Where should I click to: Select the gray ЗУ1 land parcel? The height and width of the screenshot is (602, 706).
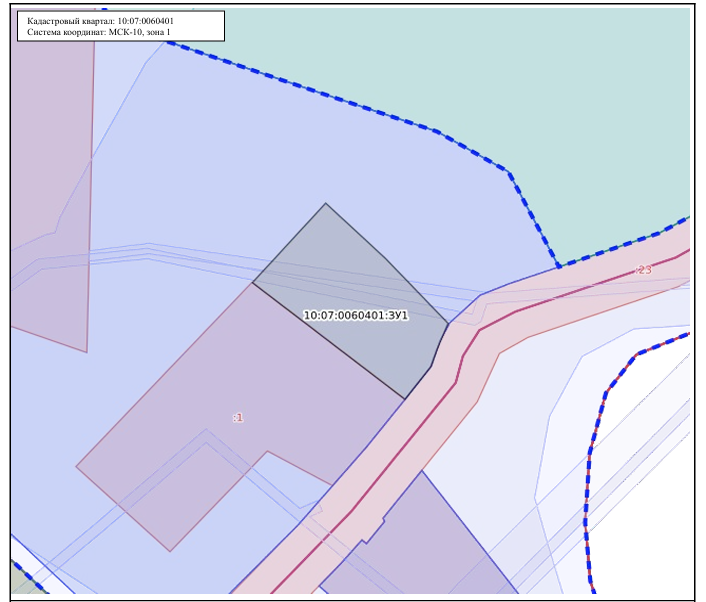click(360, 288)
